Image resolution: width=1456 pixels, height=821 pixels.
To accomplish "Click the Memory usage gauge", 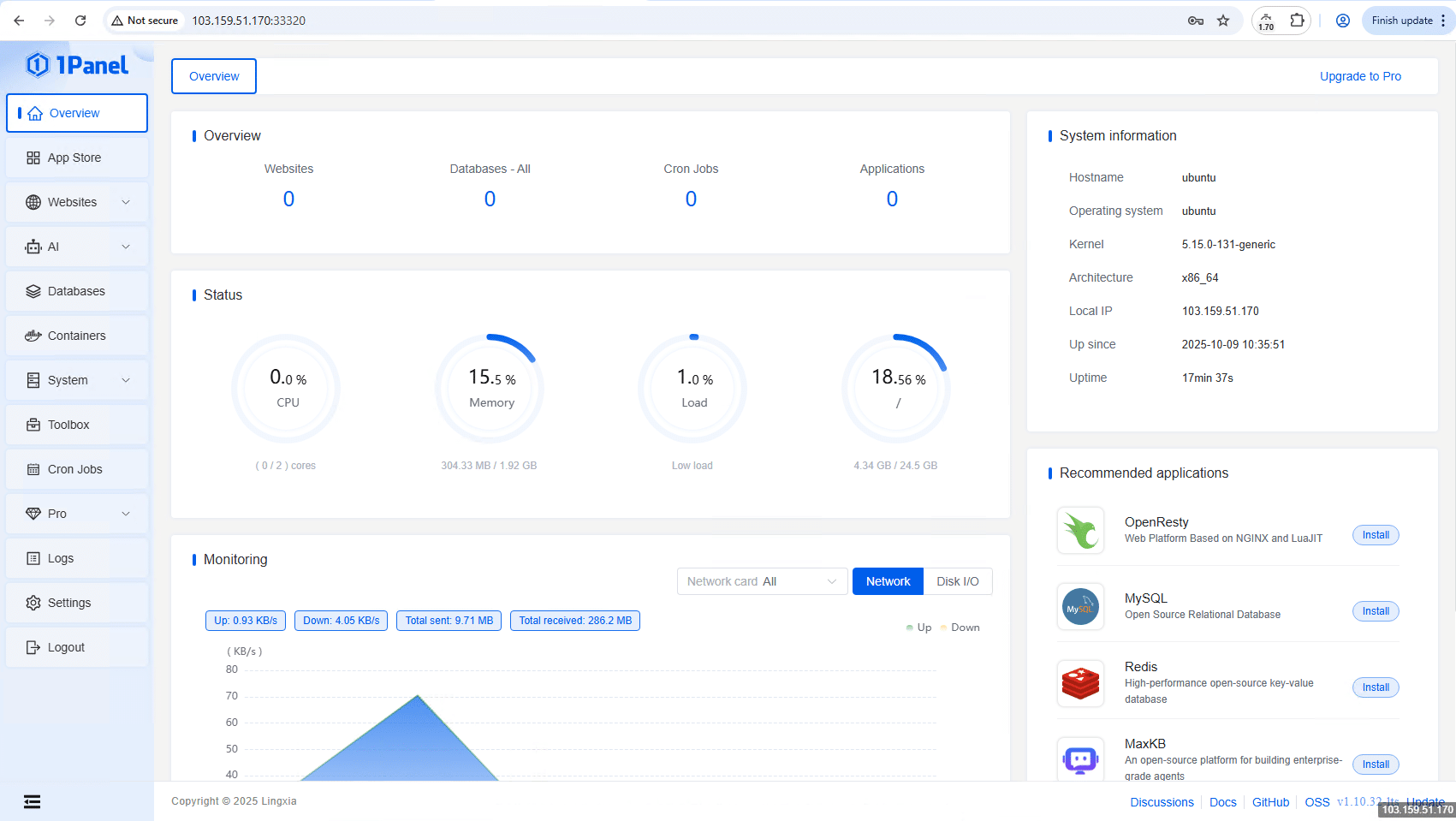I will pyautogui.click(x=491, y=388).
